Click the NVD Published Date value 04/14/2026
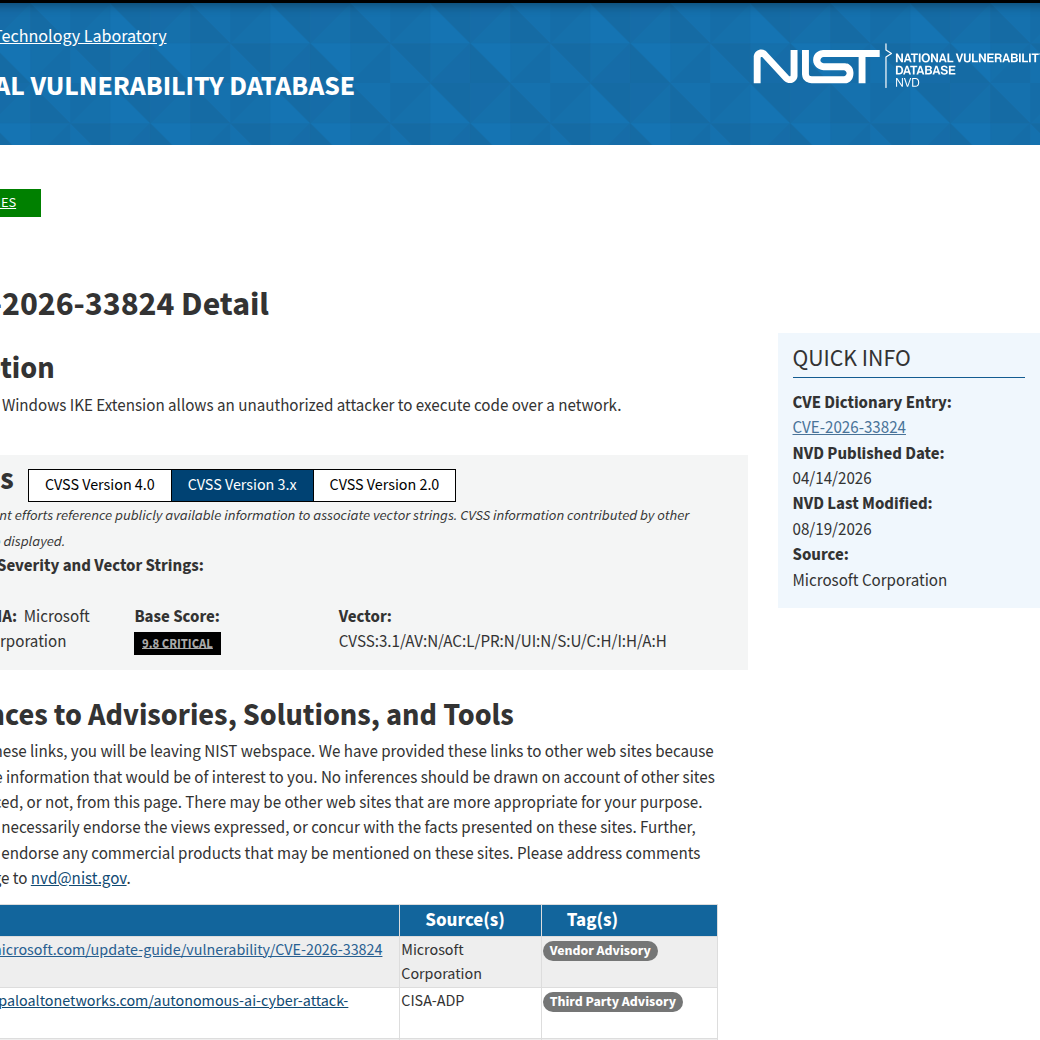 [x=832, y=478]
